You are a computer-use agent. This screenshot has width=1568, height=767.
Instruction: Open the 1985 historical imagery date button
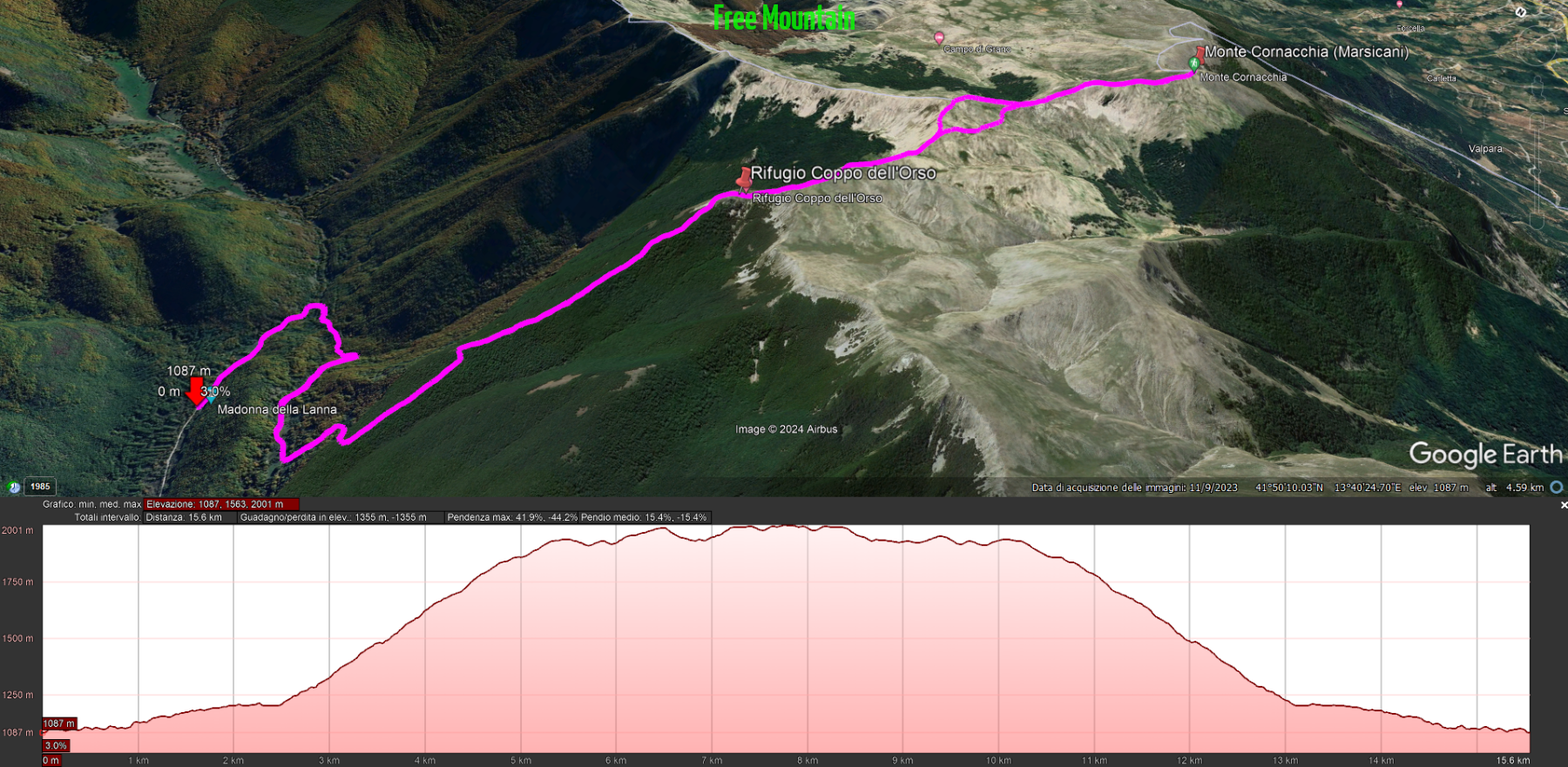pos(40,487)
